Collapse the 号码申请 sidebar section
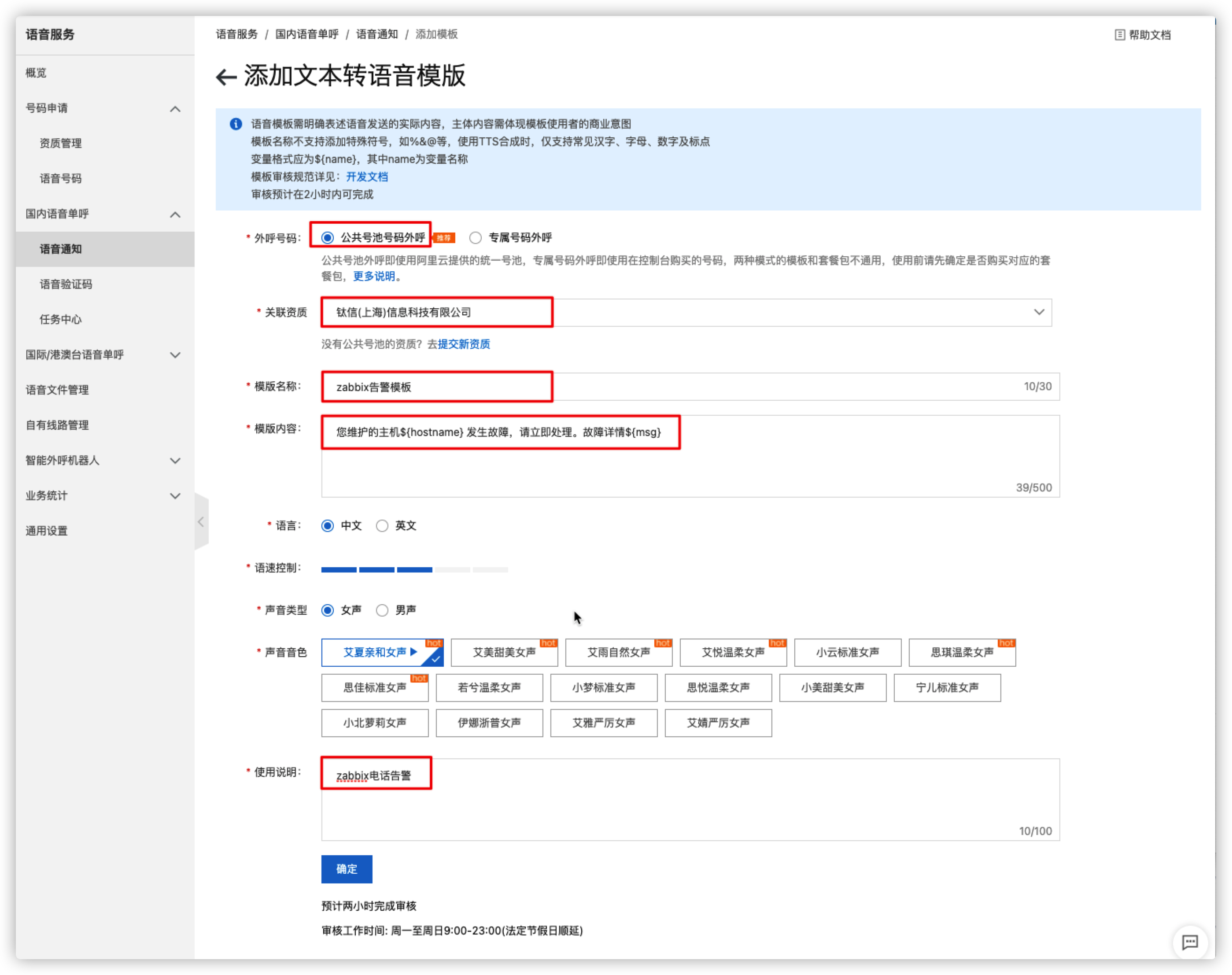This screenshot has height=975, width=1232. pos(175,108)
